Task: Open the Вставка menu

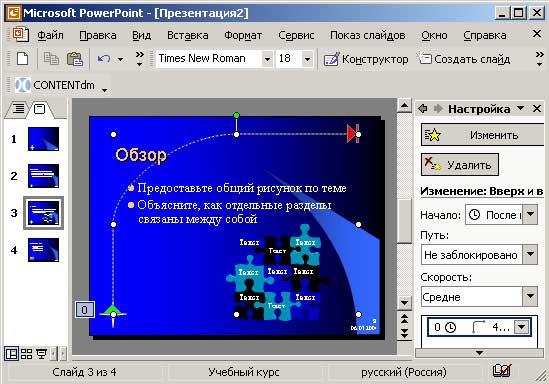Action: [x=188, y=35]
